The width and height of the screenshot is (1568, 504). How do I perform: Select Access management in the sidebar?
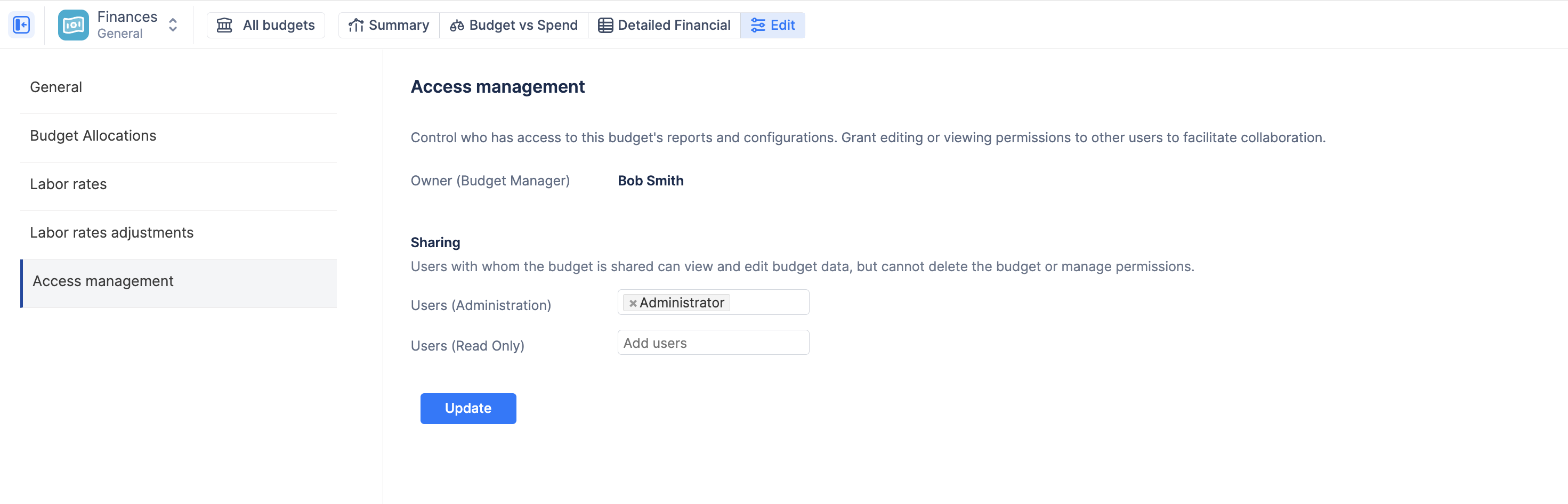click(x=103, y=281)
